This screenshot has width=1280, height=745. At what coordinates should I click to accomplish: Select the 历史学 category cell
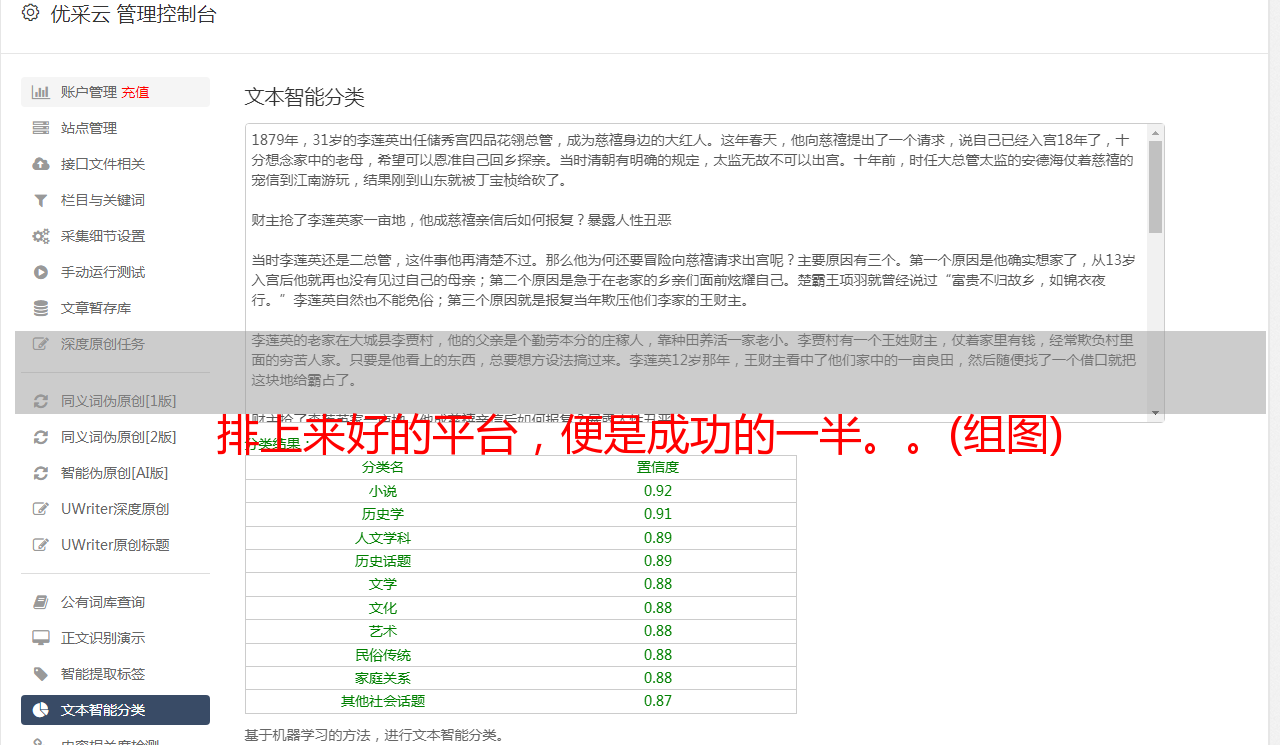[383, 514]
